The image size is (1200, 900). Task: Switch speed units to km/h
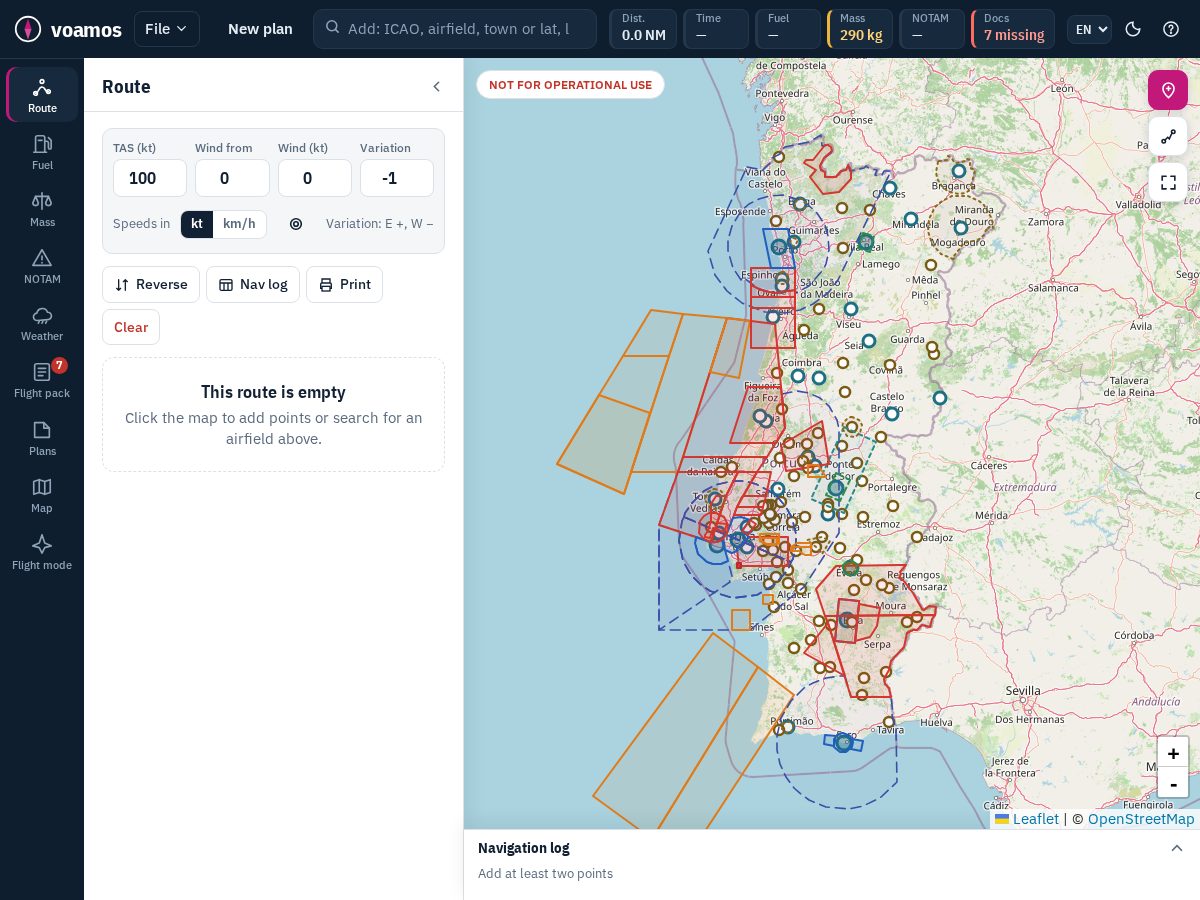239,224
